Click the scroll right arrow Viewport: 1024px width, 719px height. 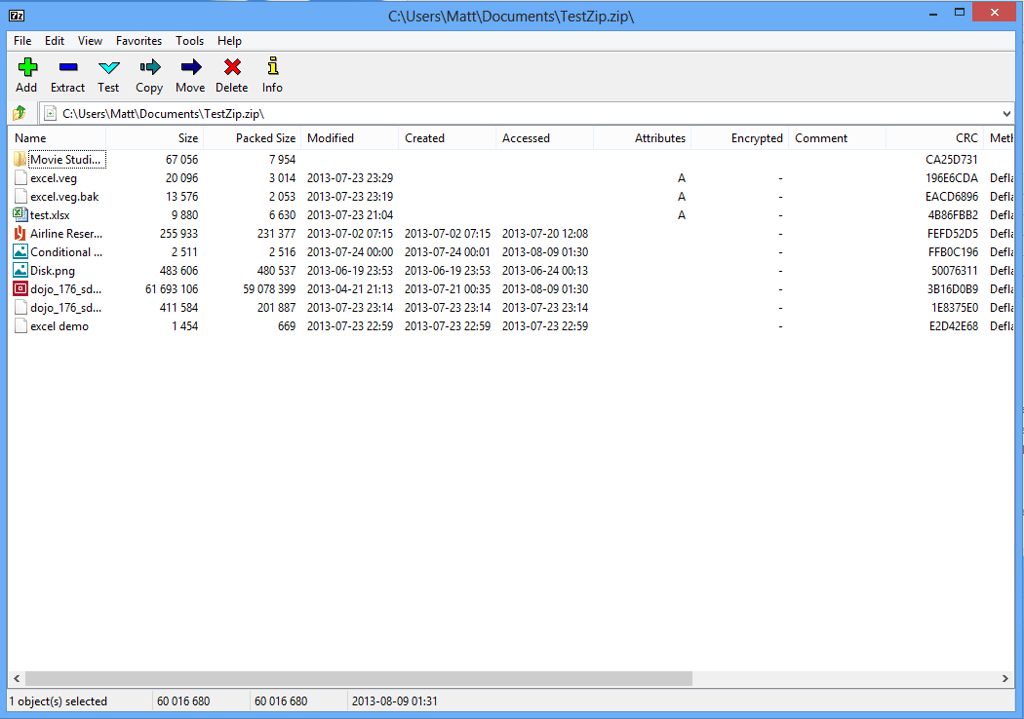click(1005, 679)
